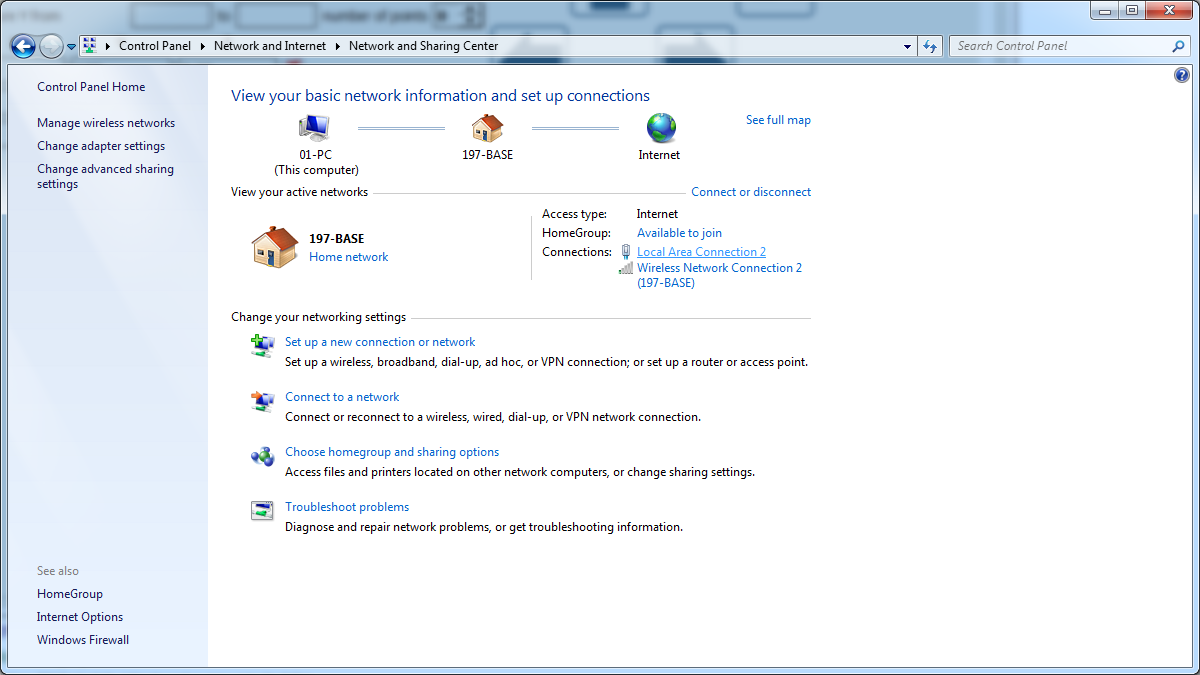Expand the arrow after Control Panel breadcrumb
This screenshot has width=1200, height=675.
tap(202, 46)
